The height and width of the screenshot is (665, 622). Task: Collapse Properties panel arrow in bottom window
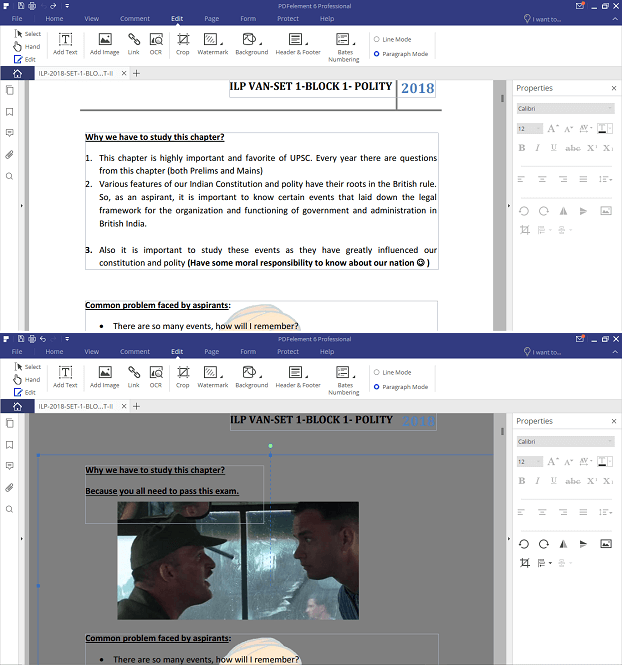click(509, 539)
